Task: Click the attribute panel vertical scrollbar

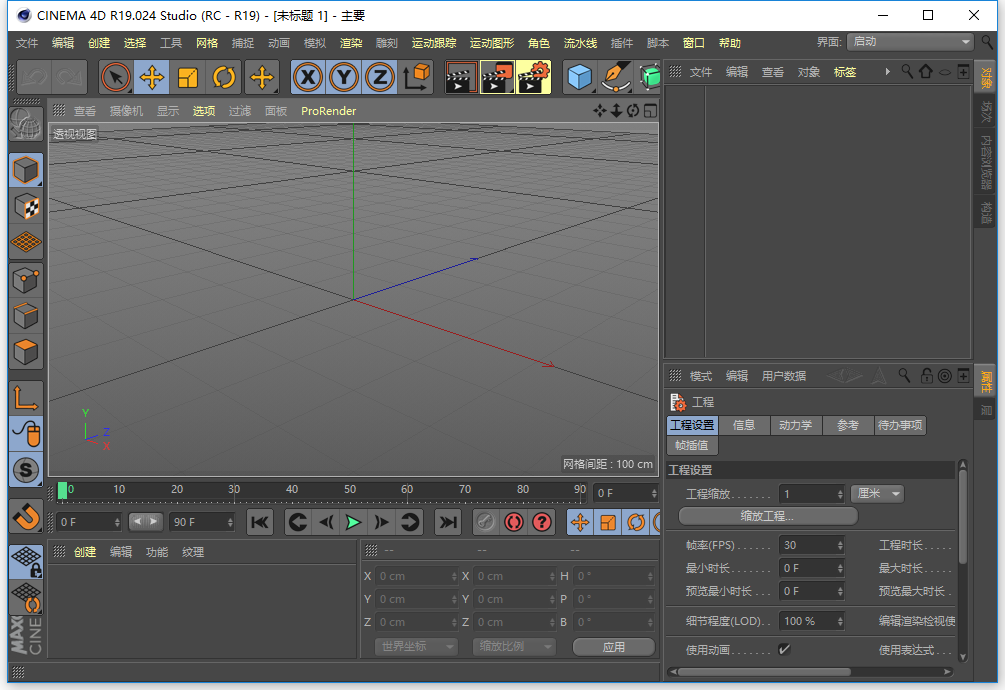Action: [x=962, y=516]
